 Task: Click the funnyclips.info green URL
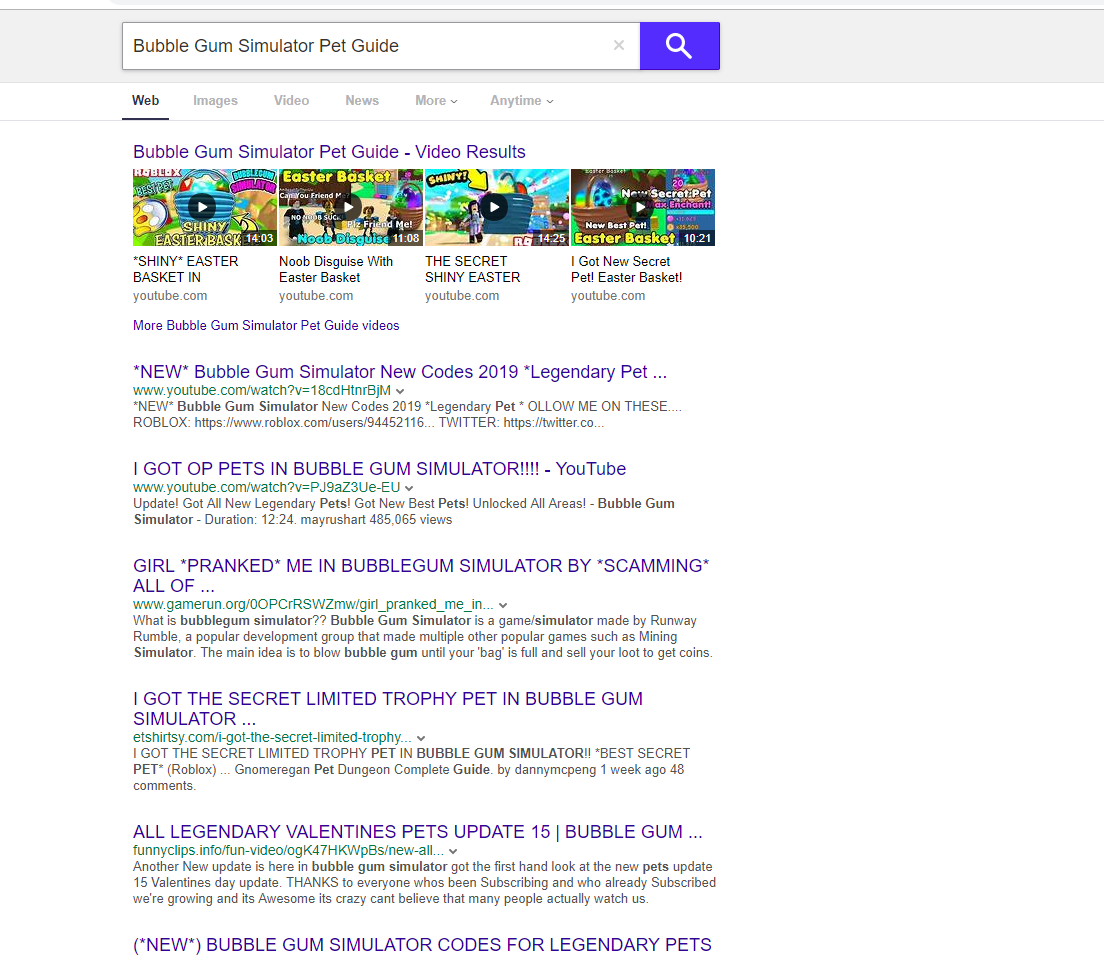point(289,851)
